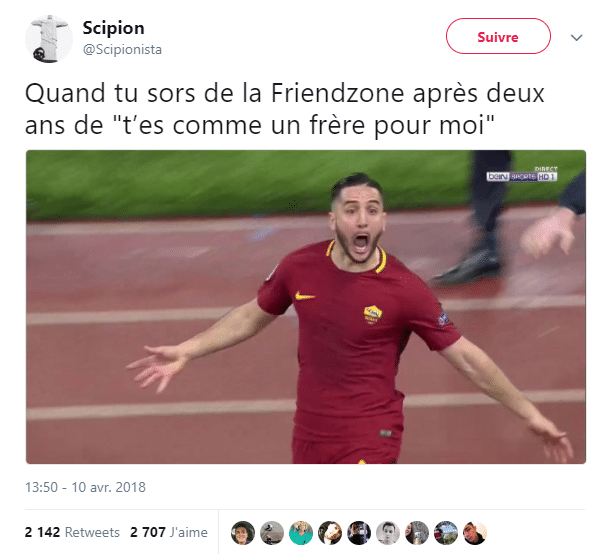
Task: Open the last liker avatar in row
Action: pyautogui.click(x=475, y=533)
